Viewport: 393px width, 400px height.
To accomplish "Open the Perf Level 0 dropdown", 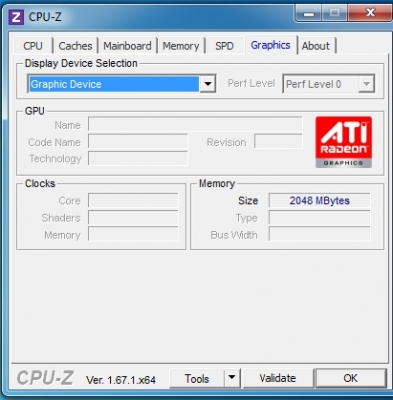I will (329, 84).
